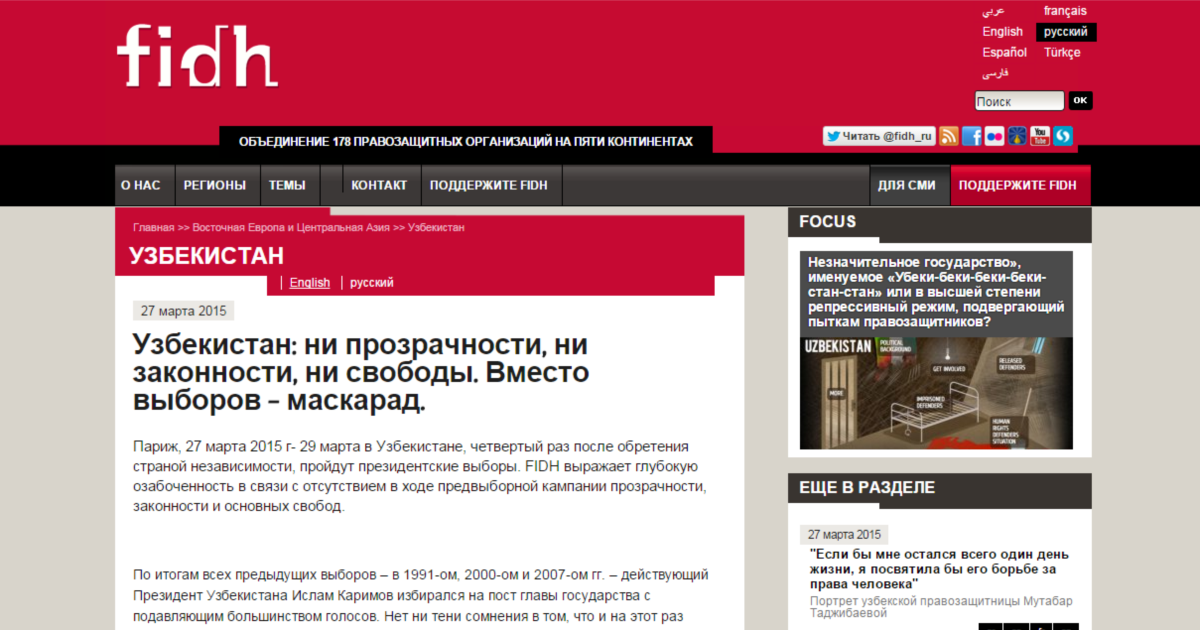Switch site language to Español
1200x630 pixels.
pyautogui.click(x=1004, y=52)
